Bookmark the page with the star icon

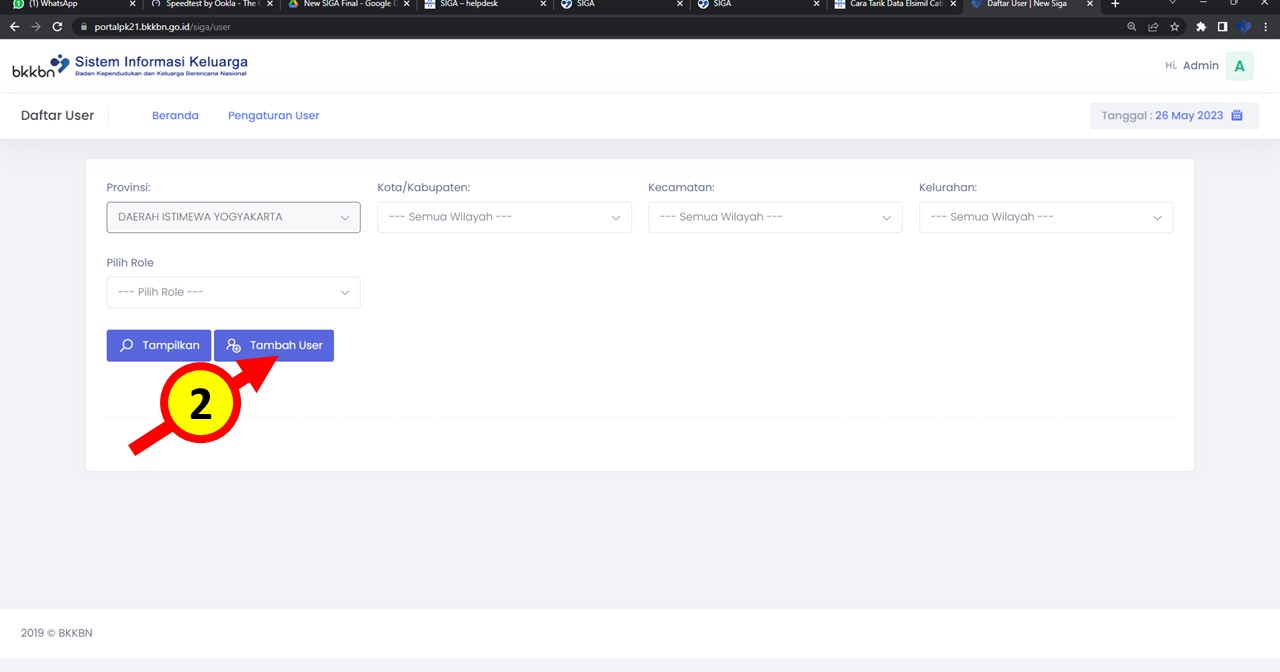point(1174,26)
